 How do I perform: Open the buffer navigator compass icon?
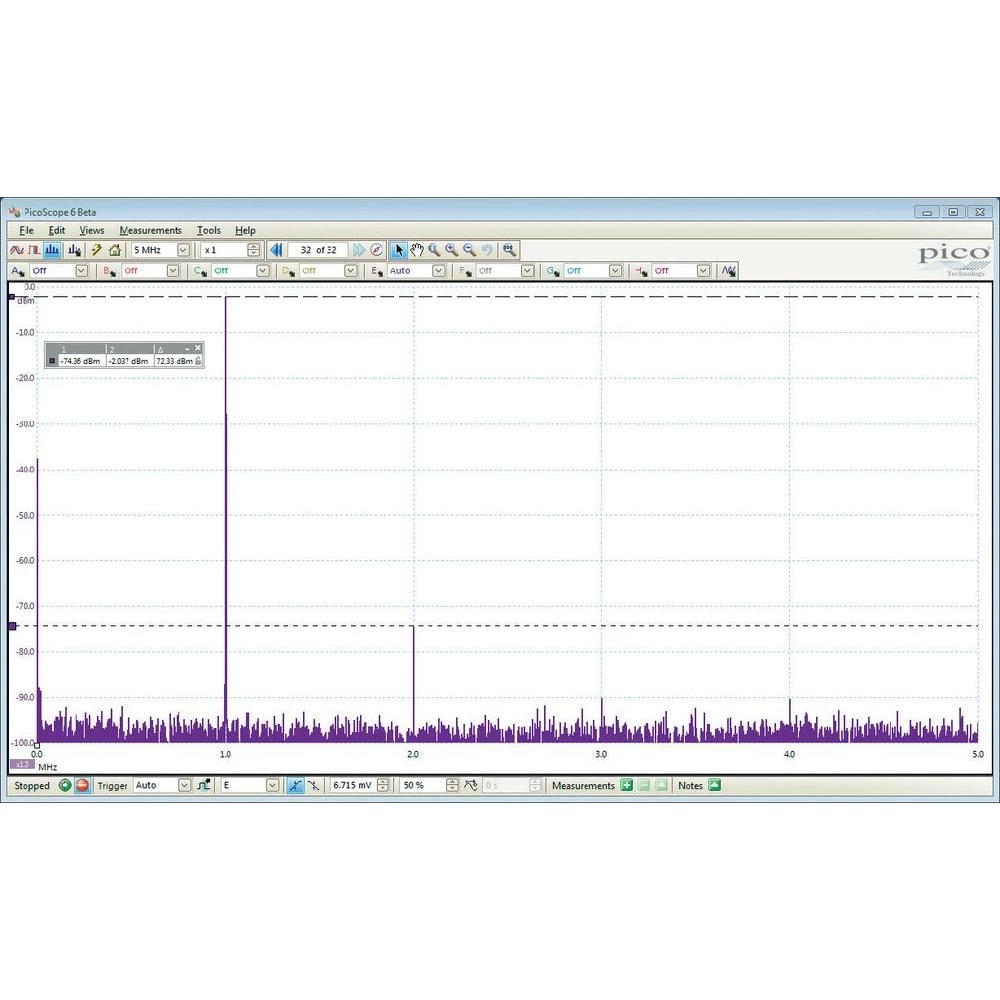coord(377,250)
